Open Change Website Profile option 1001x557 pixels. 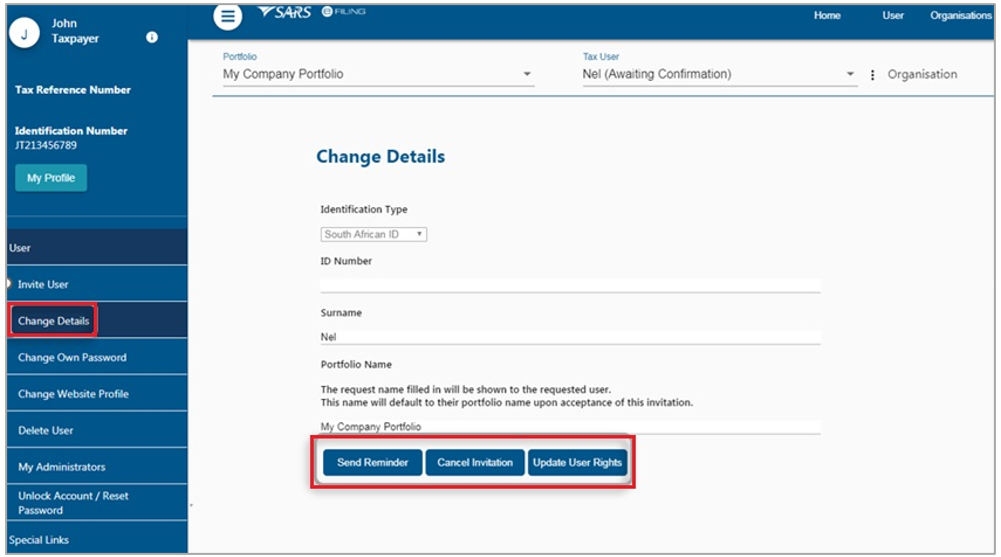[97, 394]
